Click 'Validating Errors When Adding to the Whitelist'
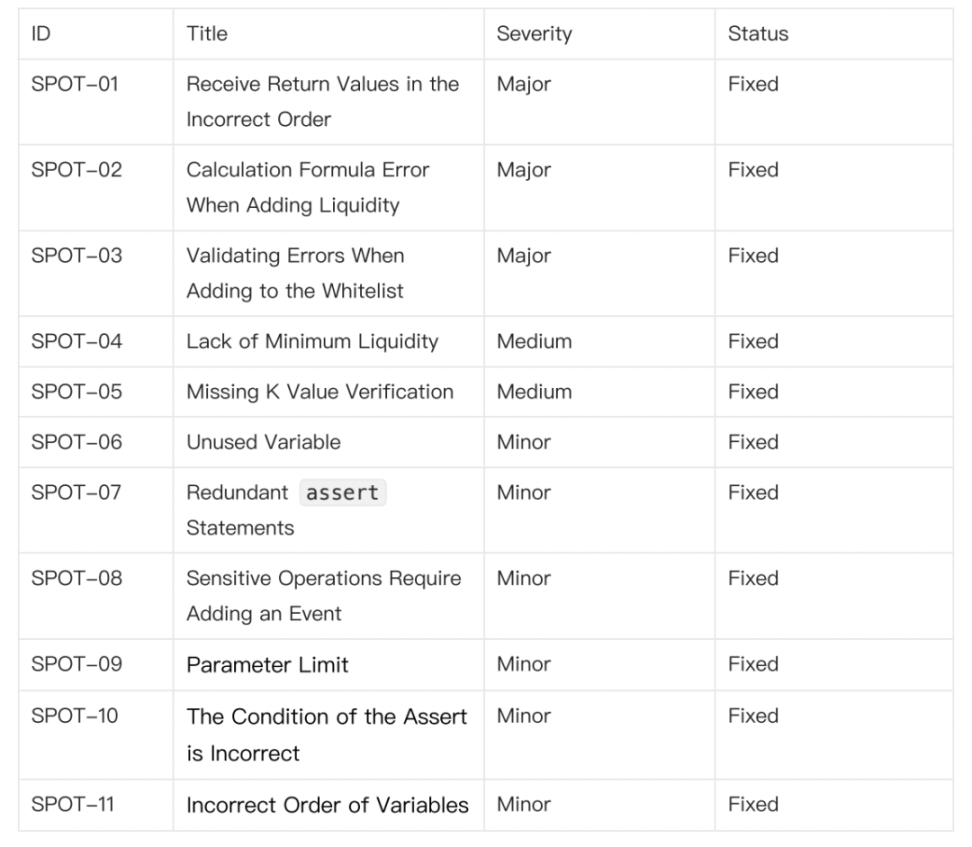Screen dimensions: 972x847 click(x=295, y=272)
